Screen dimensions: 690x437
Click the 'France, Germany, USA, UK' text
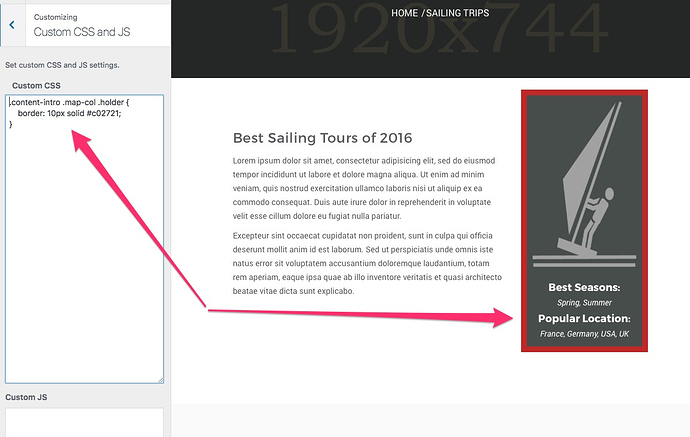pos(584,334)
